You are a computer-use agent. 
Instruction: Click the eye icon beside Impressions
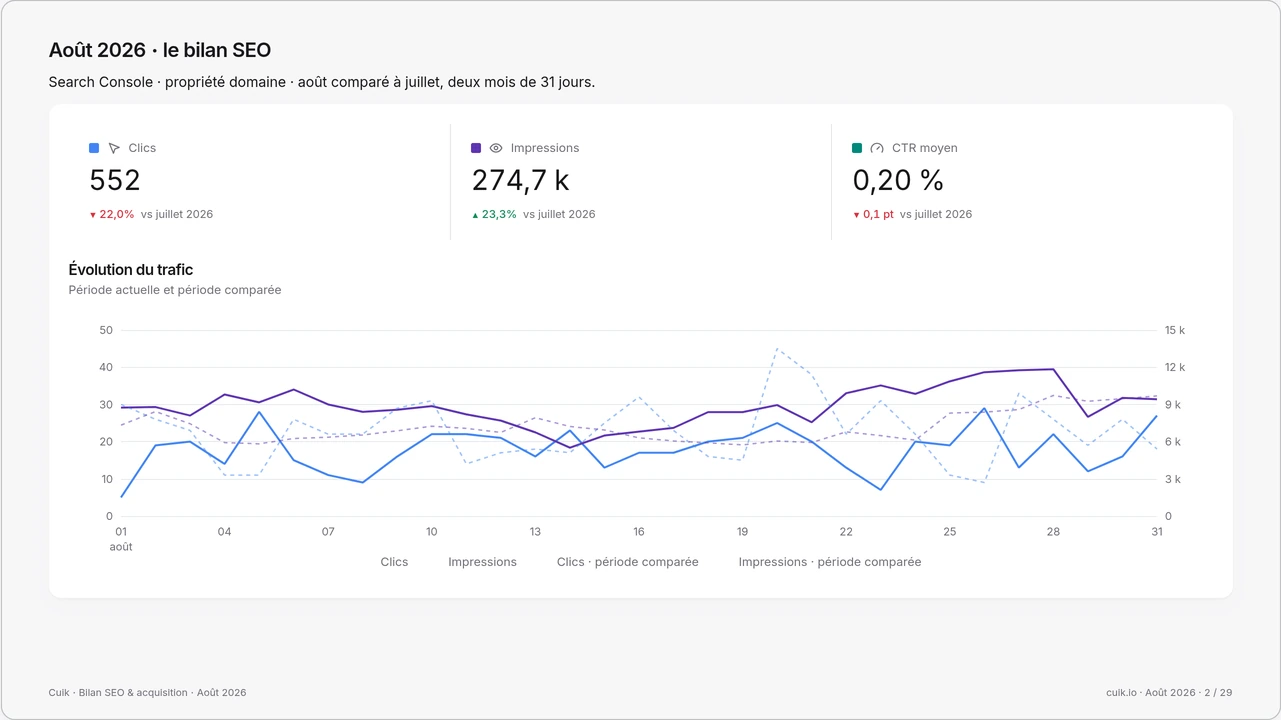(x=496, y=148)
